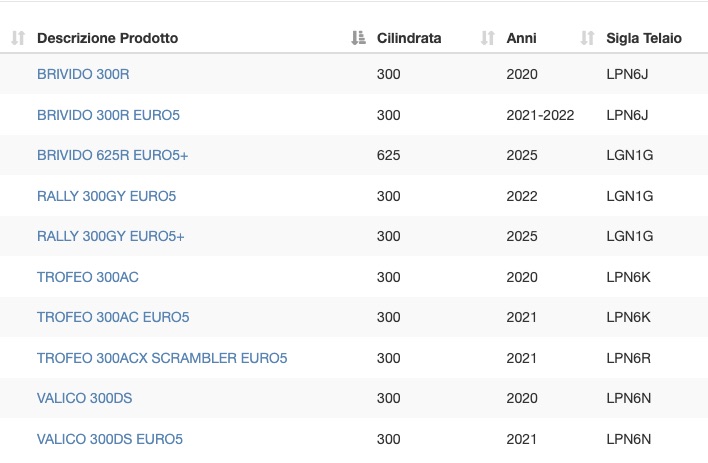Select the VALICO 300DS link

(x=84, y=398)
